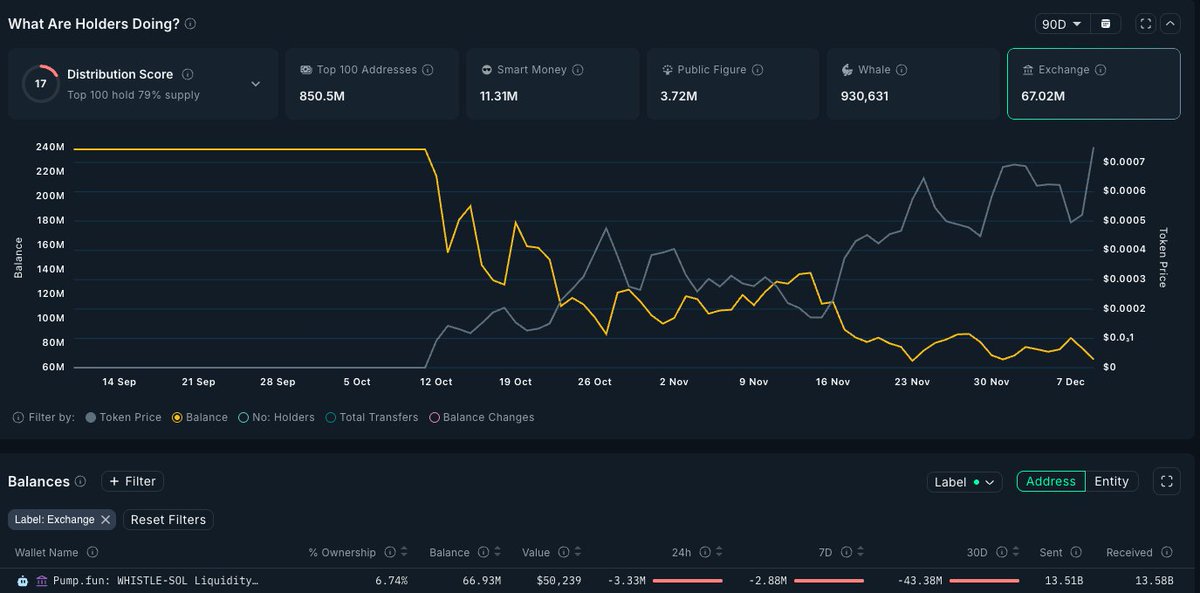The width and height of the screenshot is (1200, 593).
Task: Expand the holders chart to fullscreen
Action: [1146, 24]
